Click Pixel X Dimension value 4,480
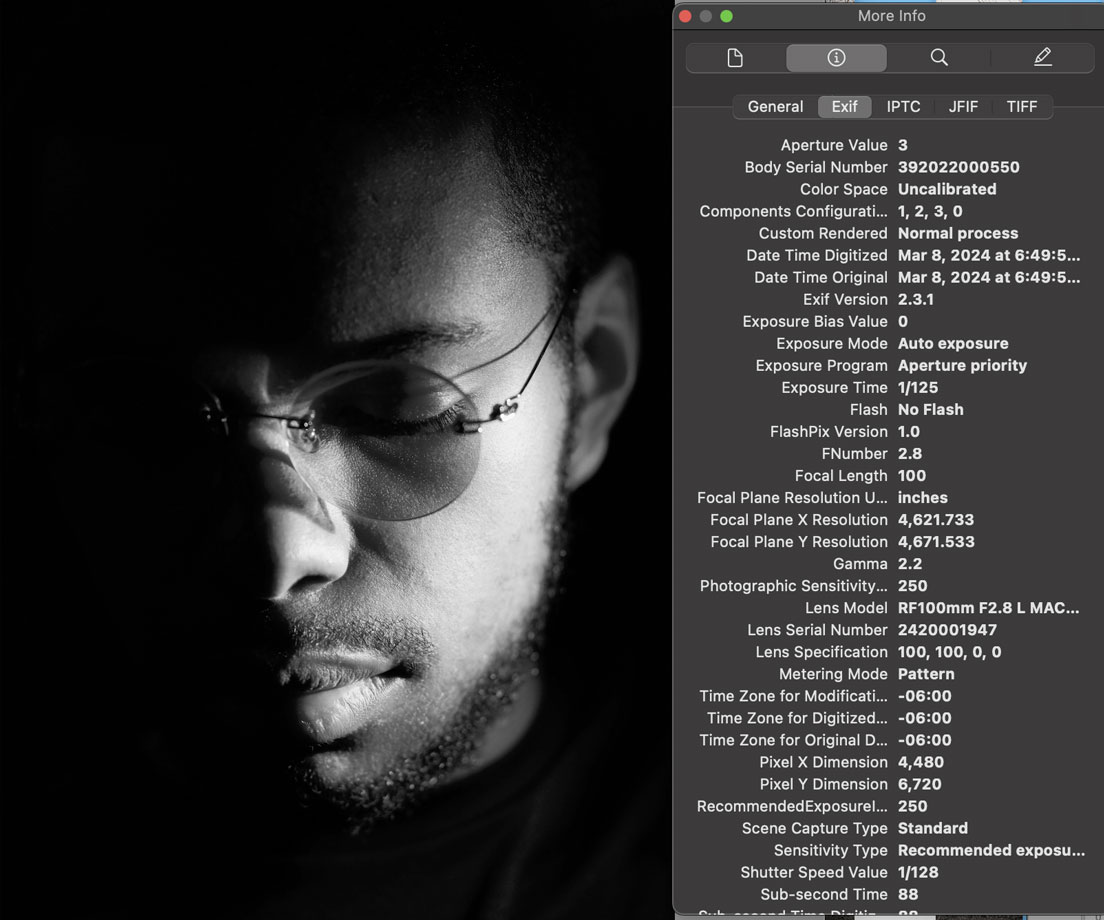The height and width of the screenshot is (920, 1104). pos(920,762)
